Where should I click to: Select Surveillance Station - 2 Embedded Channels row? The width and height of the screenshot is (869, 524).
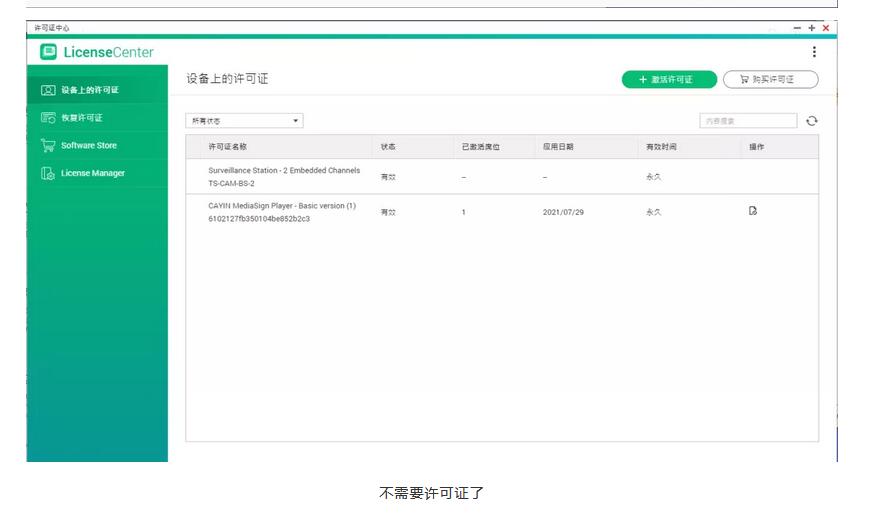click(x=502, y=176)
